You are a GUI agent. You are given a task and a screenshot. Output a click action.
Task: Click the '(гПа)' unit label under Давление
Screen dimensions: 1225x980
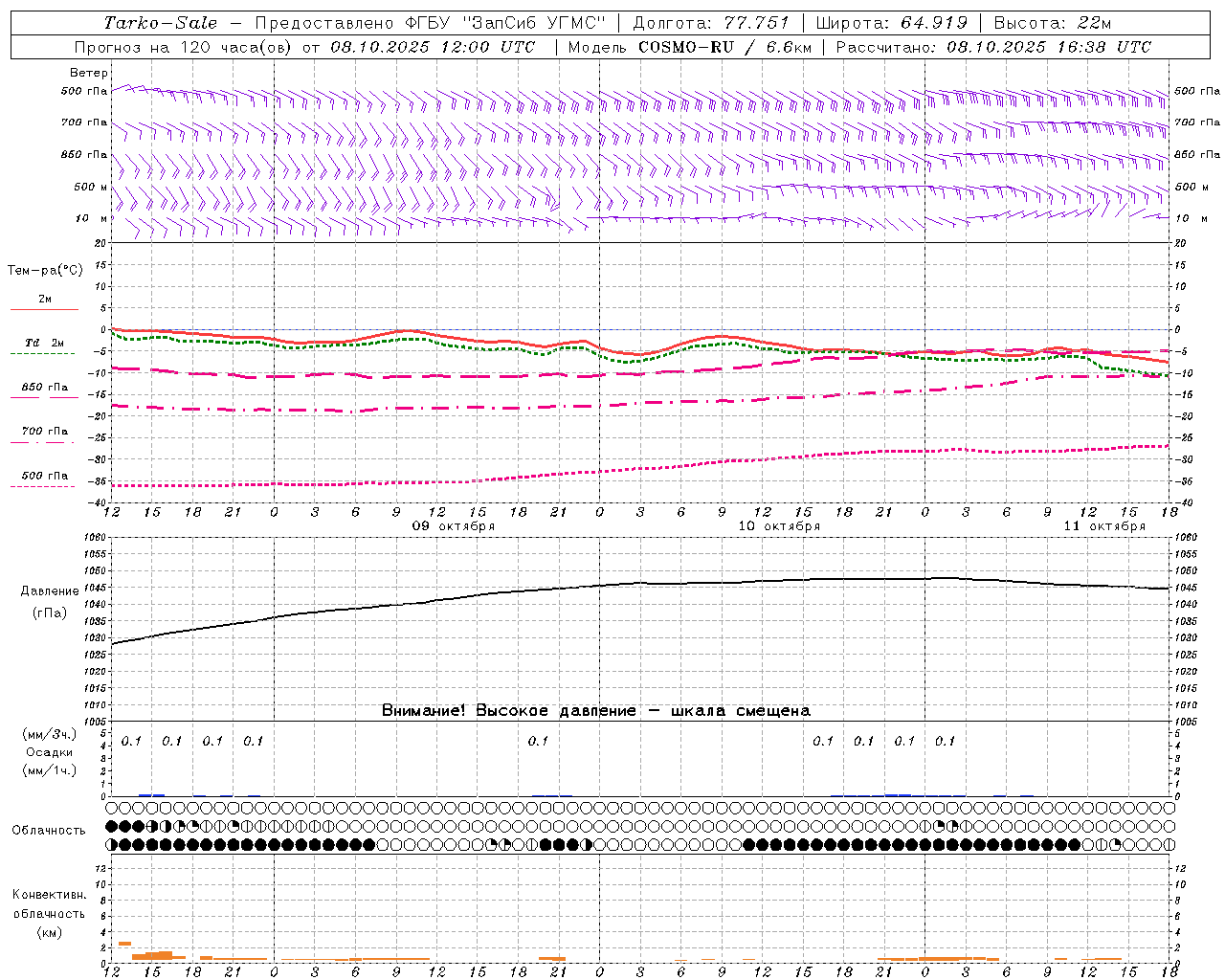50,613
